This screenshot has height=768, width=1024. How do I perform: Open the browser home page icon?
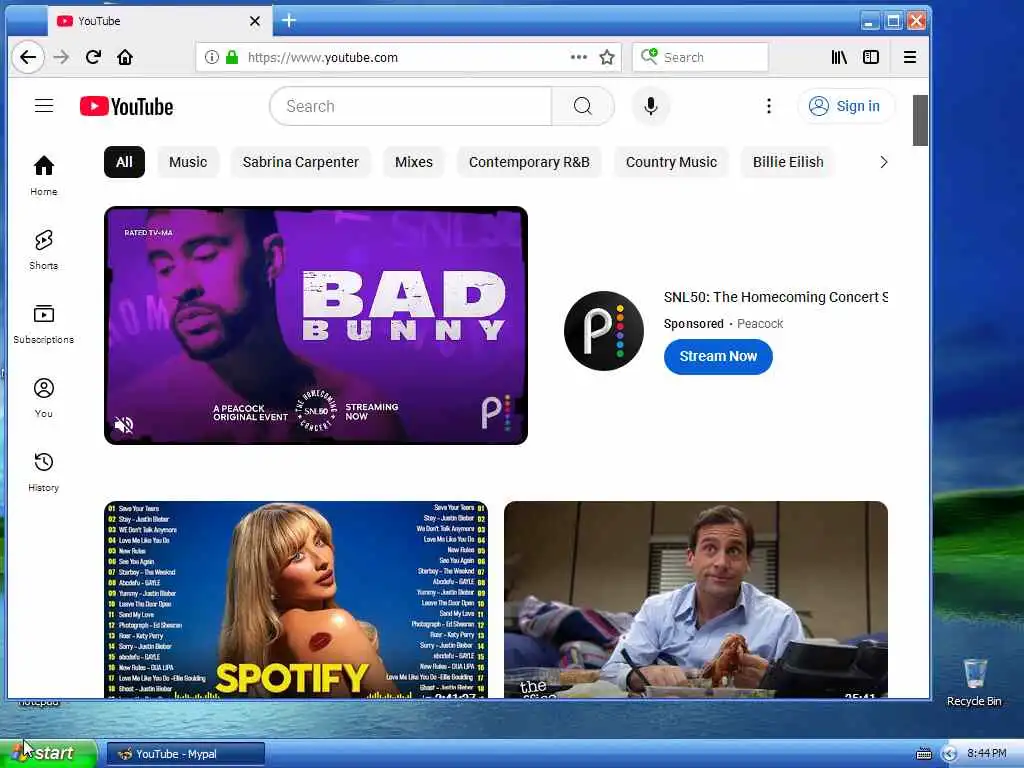[x=125, y=57]
